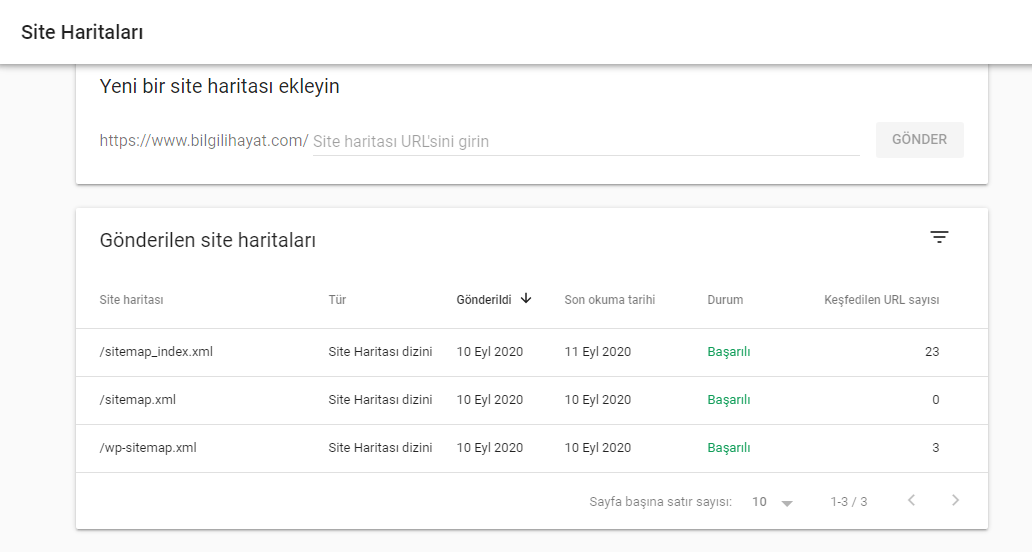
Task: Open the /sitemap.xml row
Action: click(532, 401)
